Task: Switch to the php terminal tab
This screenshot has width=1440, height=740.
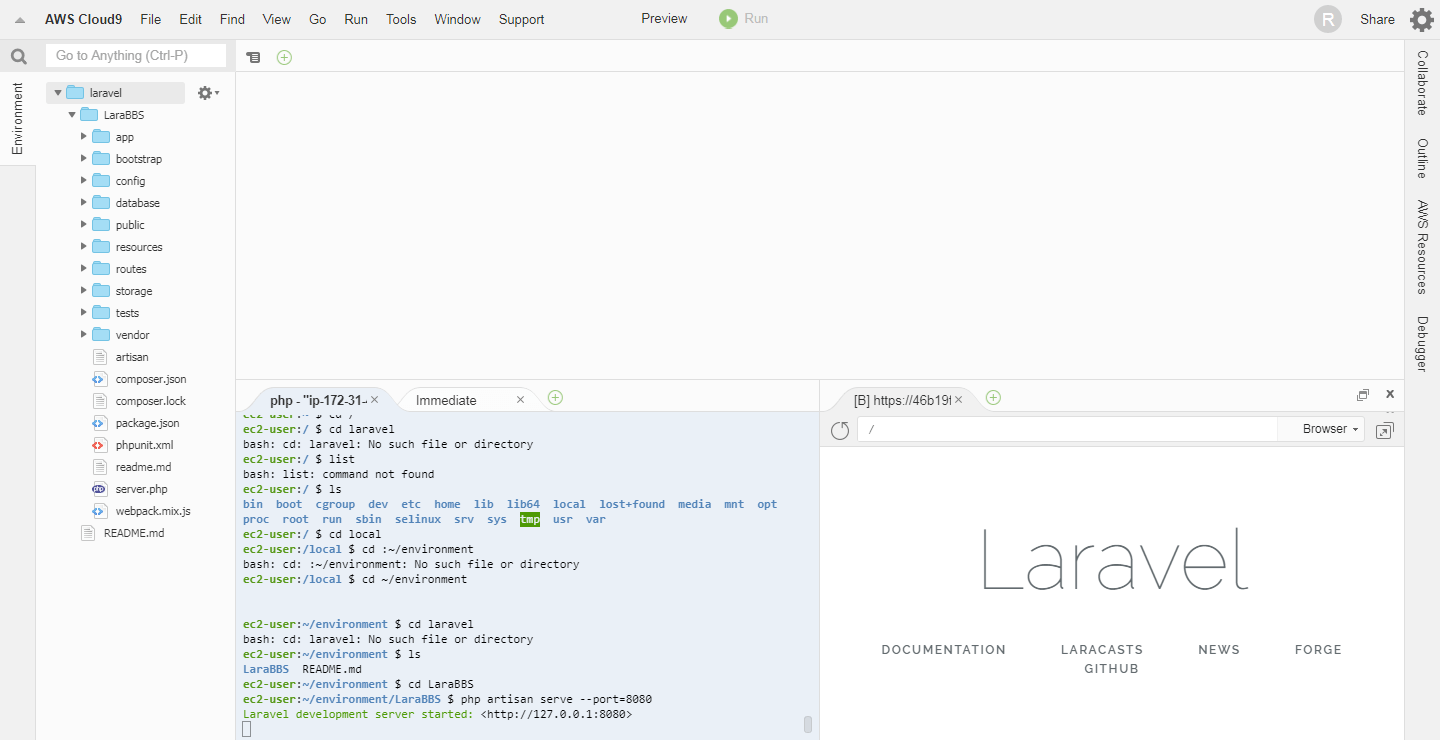Action: point(318,400)
